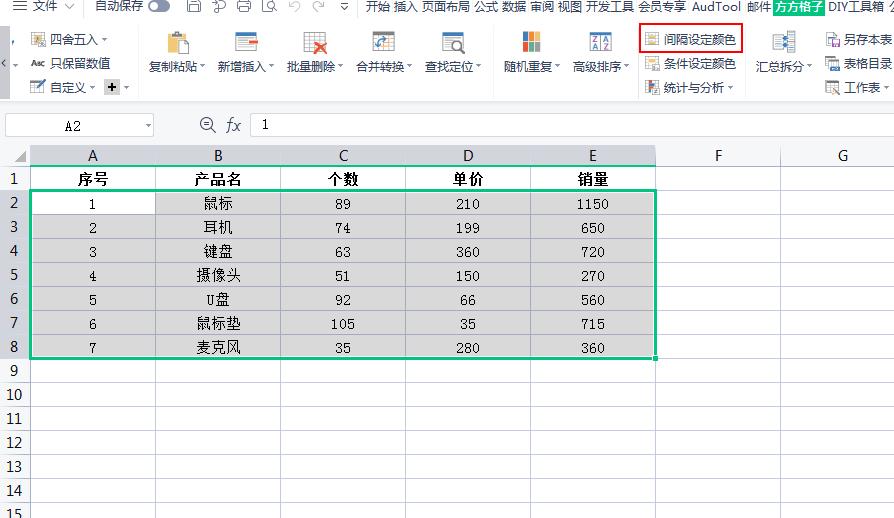Click the 四舍五入 rounding icon

pyautogui.click(x=38, y=39)
